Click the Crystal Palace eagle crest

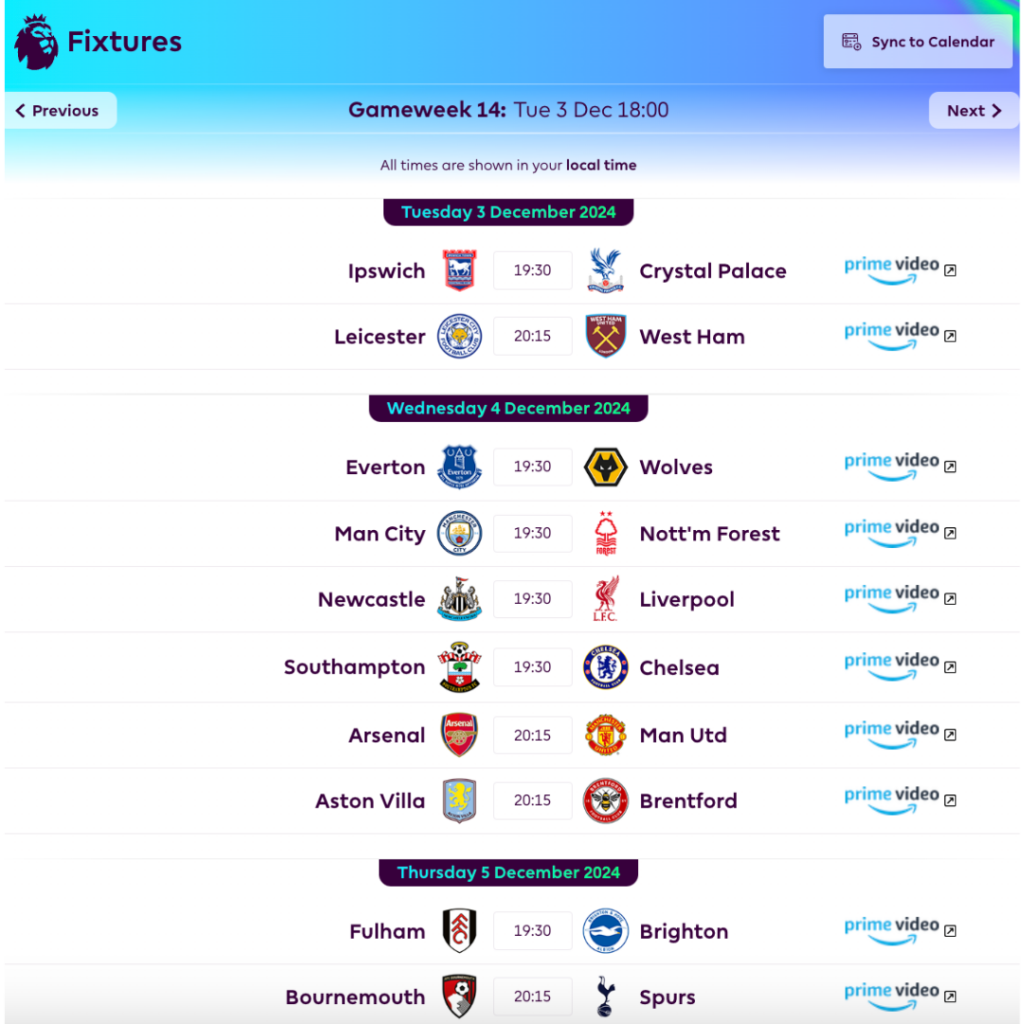[605, 271]
